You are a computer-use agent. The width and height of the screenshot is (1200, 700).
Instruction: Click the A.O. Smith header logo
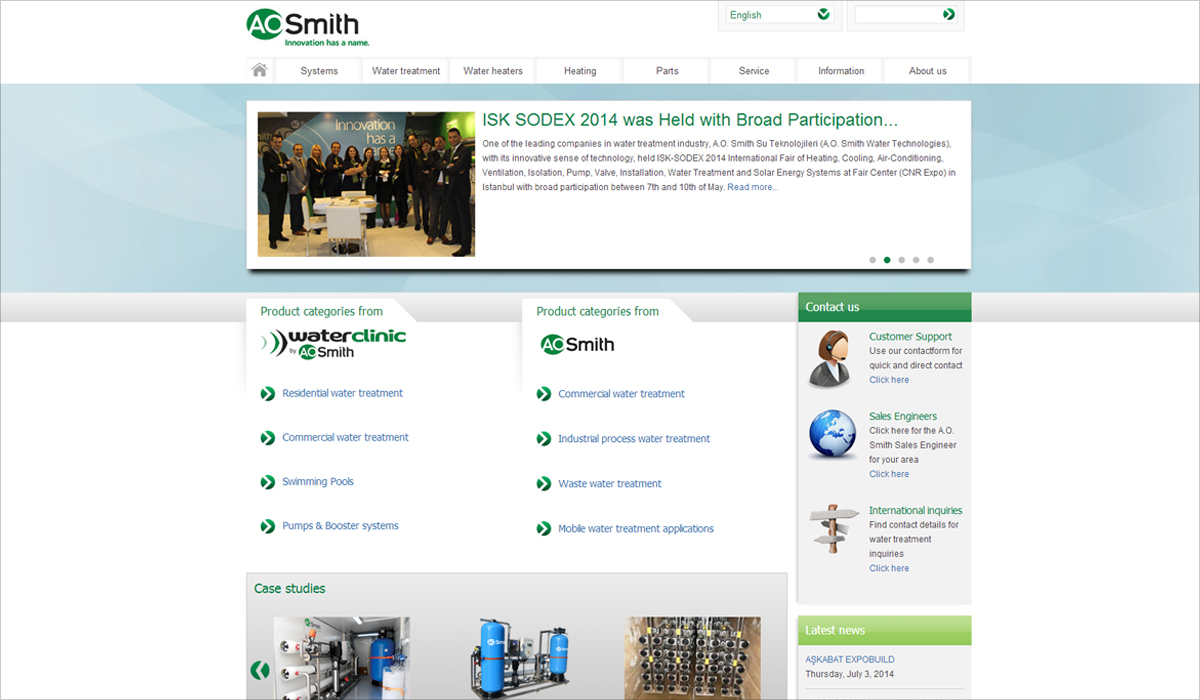308,27
